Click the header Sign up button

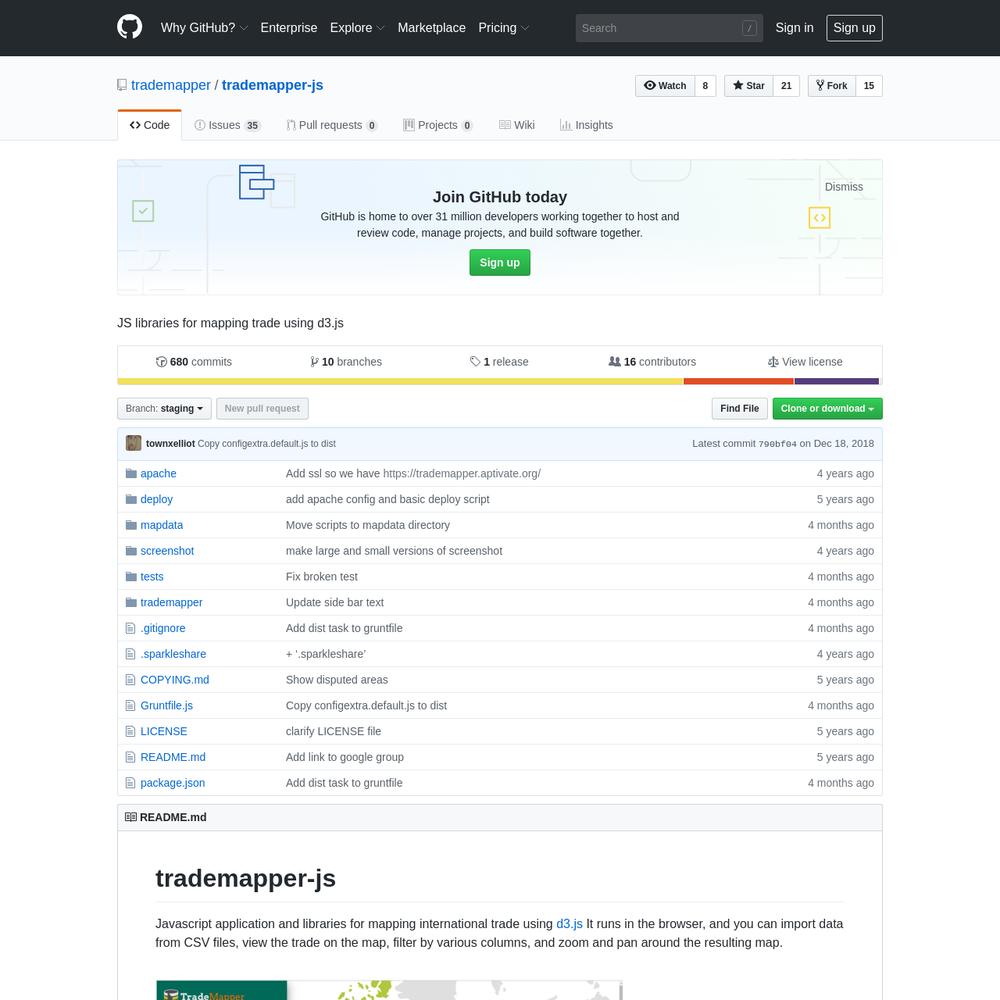tap(854, 27)
